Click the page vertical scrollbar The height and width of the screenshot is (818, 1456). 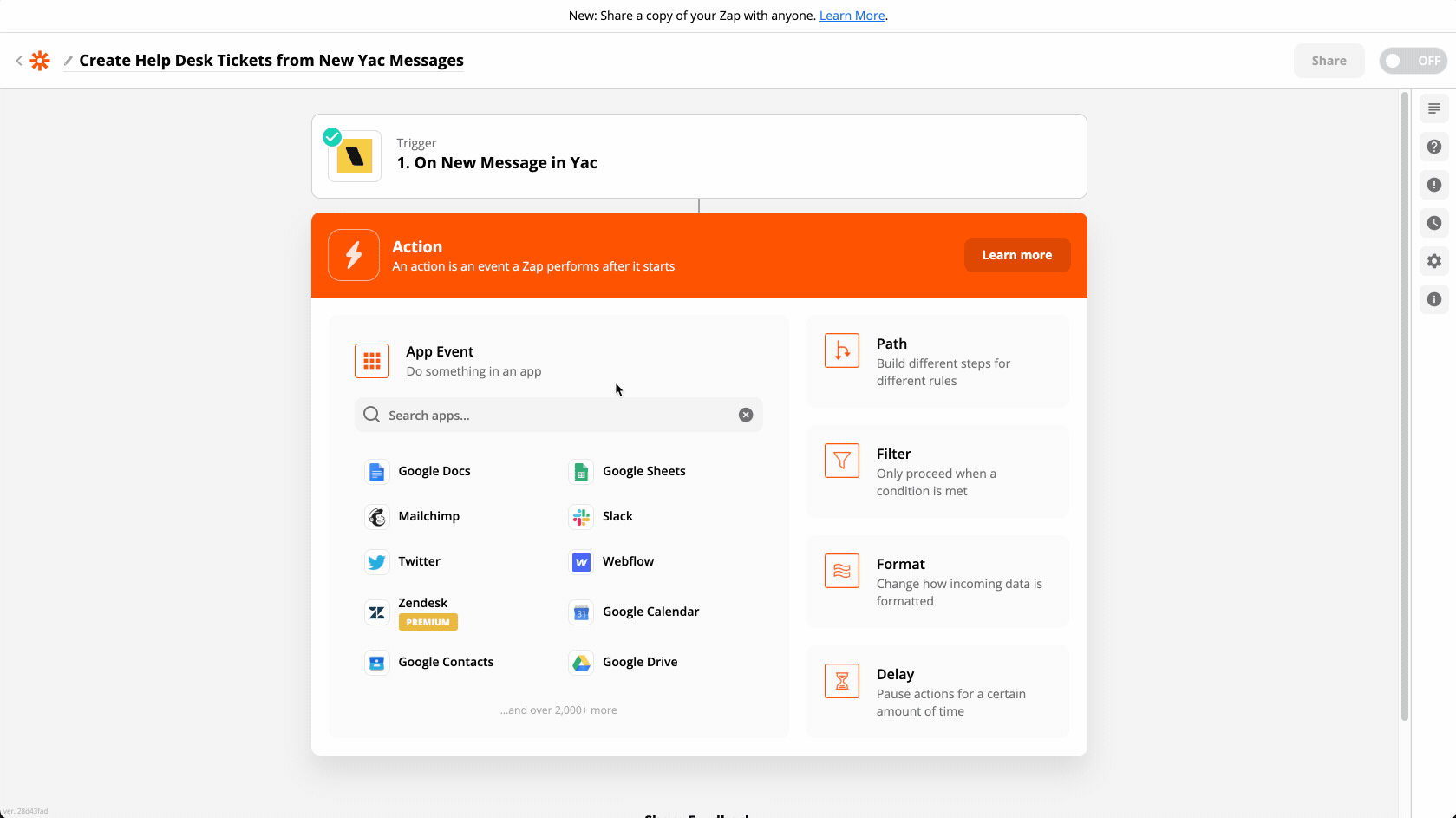click(x=1405, y=406)
